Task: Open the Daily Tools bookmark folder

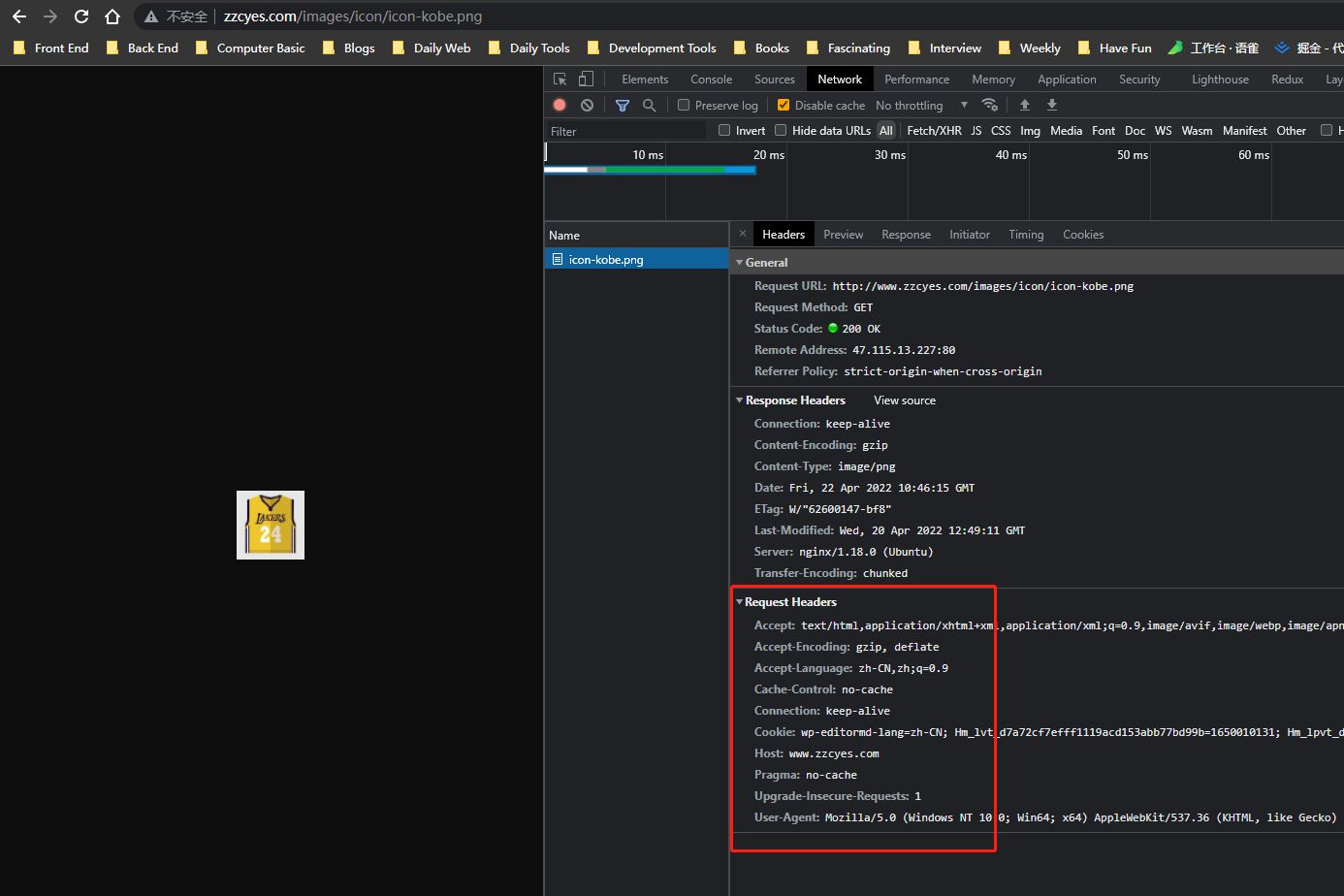Action: pyautogui.click(x=528, y=48)
